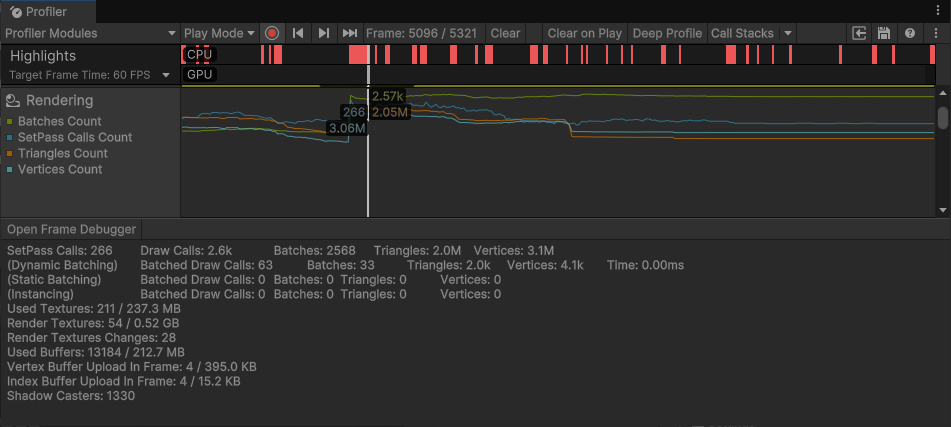Click the Clear button
Viewport: 951px width, 427px height.
(505, 33)
